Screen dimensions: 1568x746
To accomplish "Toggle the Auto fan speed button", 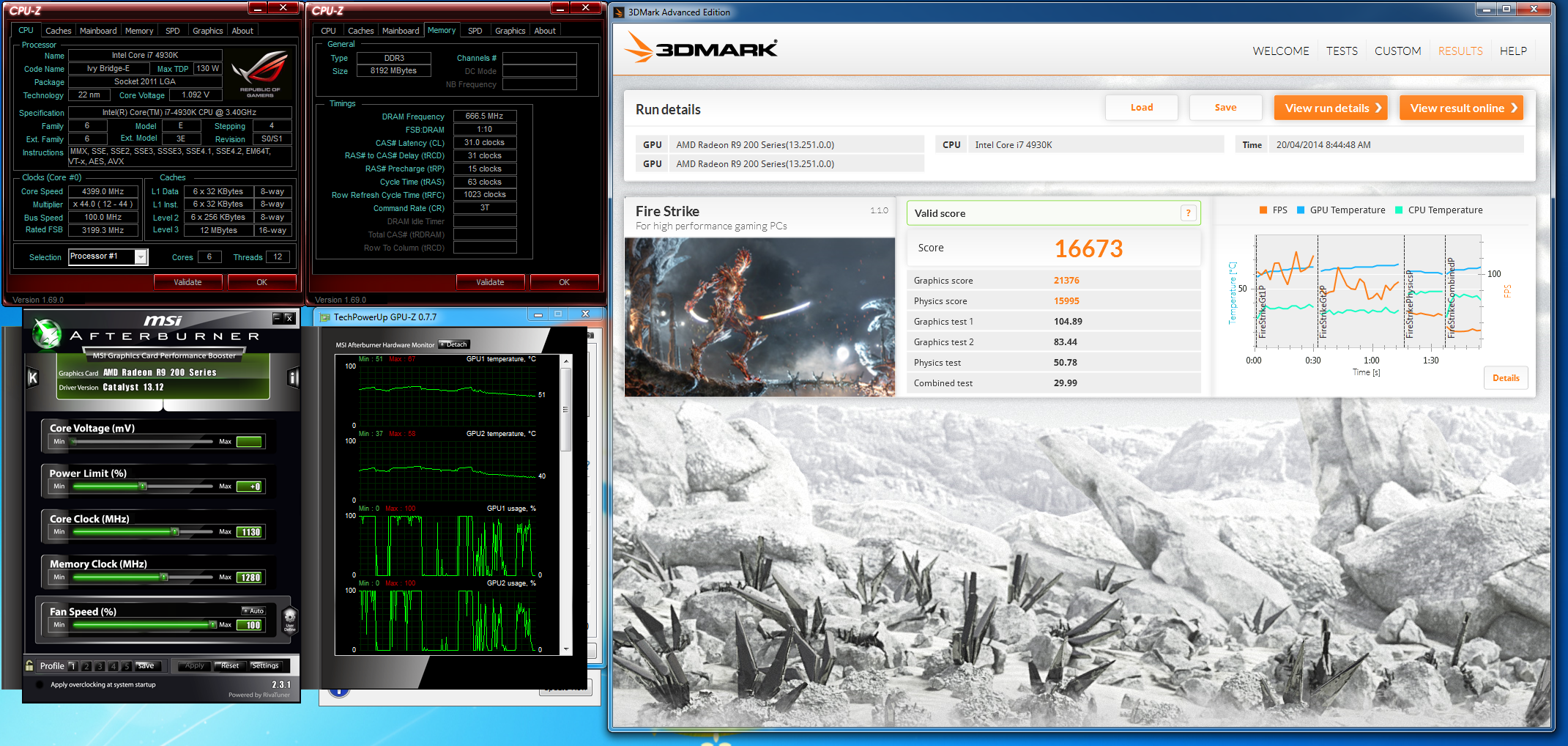I will point(253,610).
